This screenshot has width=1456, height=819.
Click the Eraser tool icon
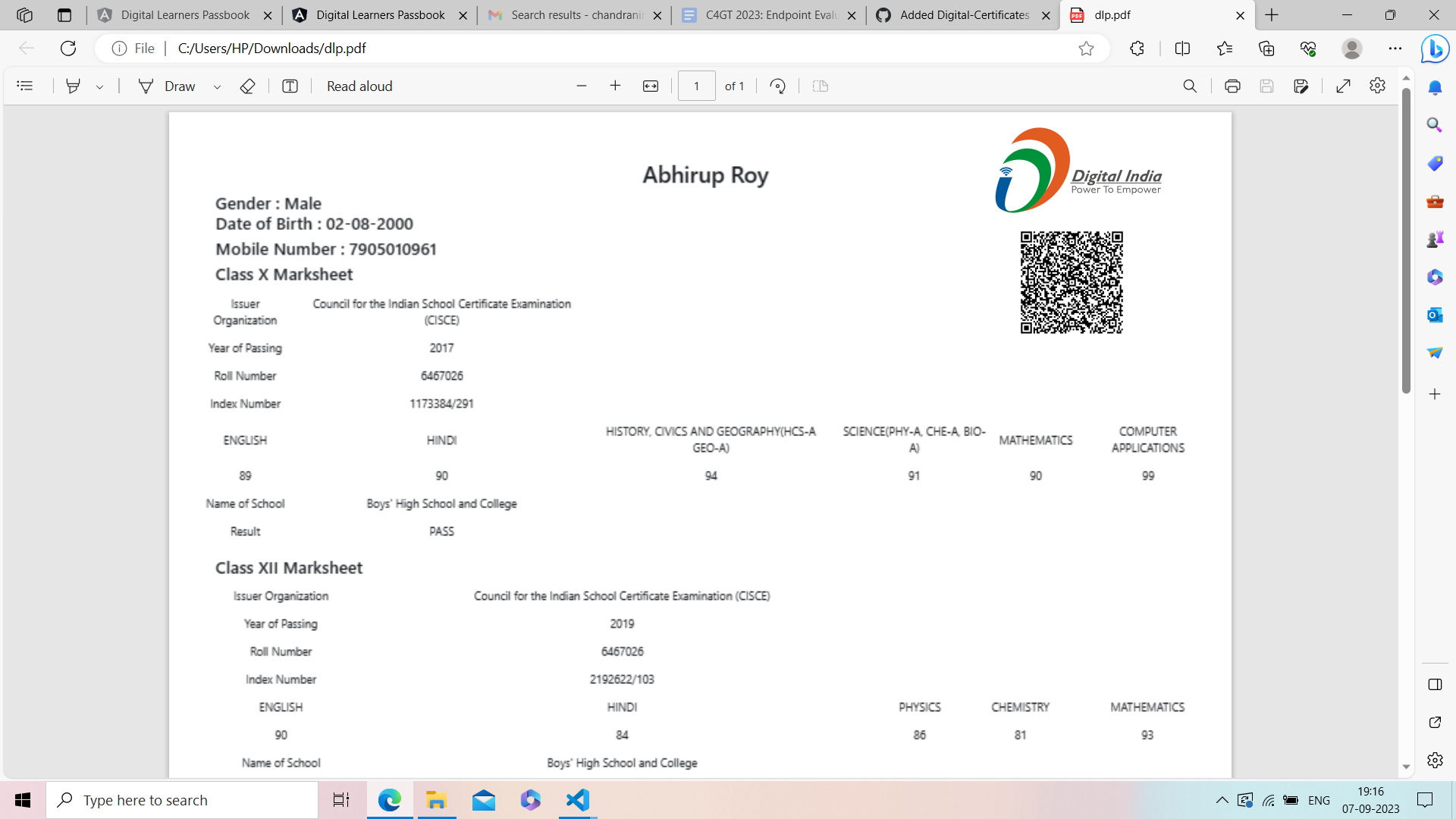click(247, 86)
